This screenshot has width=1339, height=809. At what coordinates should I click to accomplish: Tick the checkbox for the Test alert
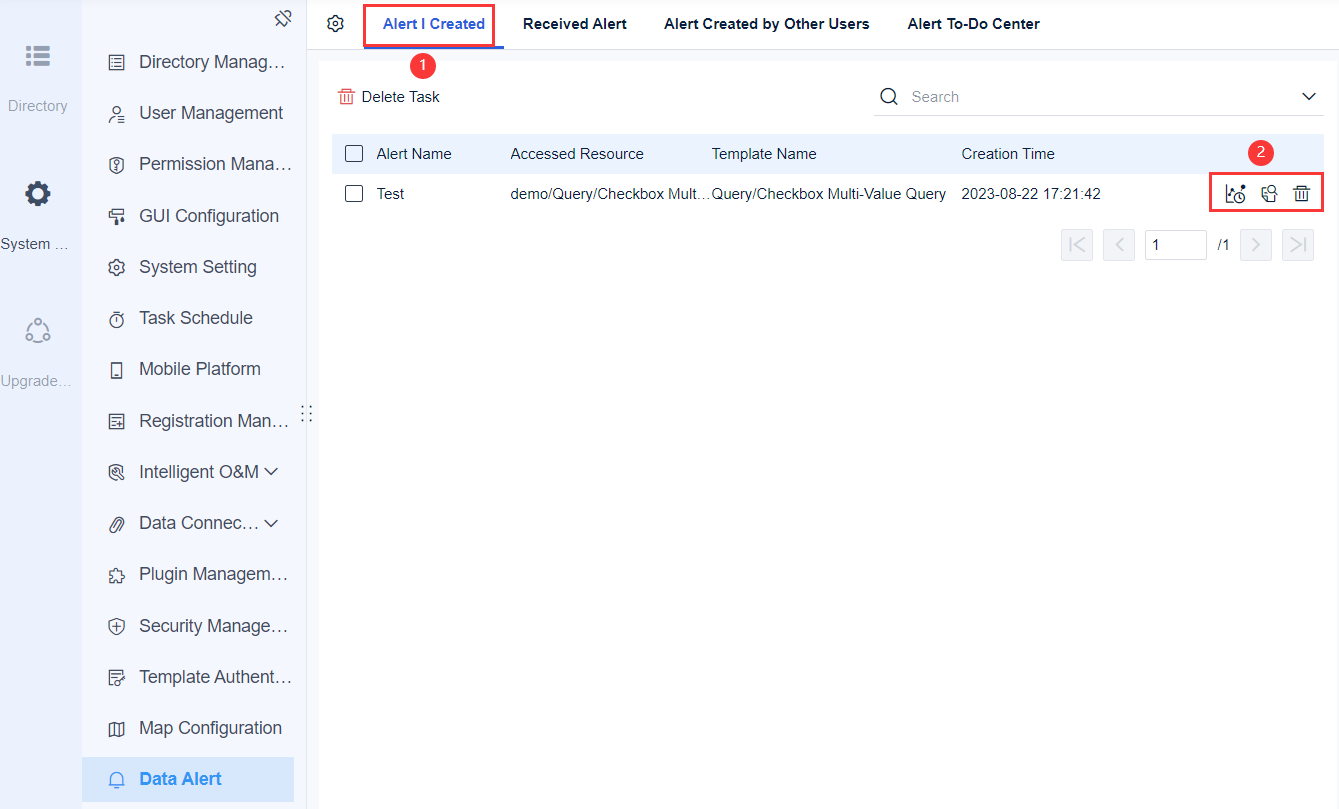pyautogui.click(x=354, y=194)
